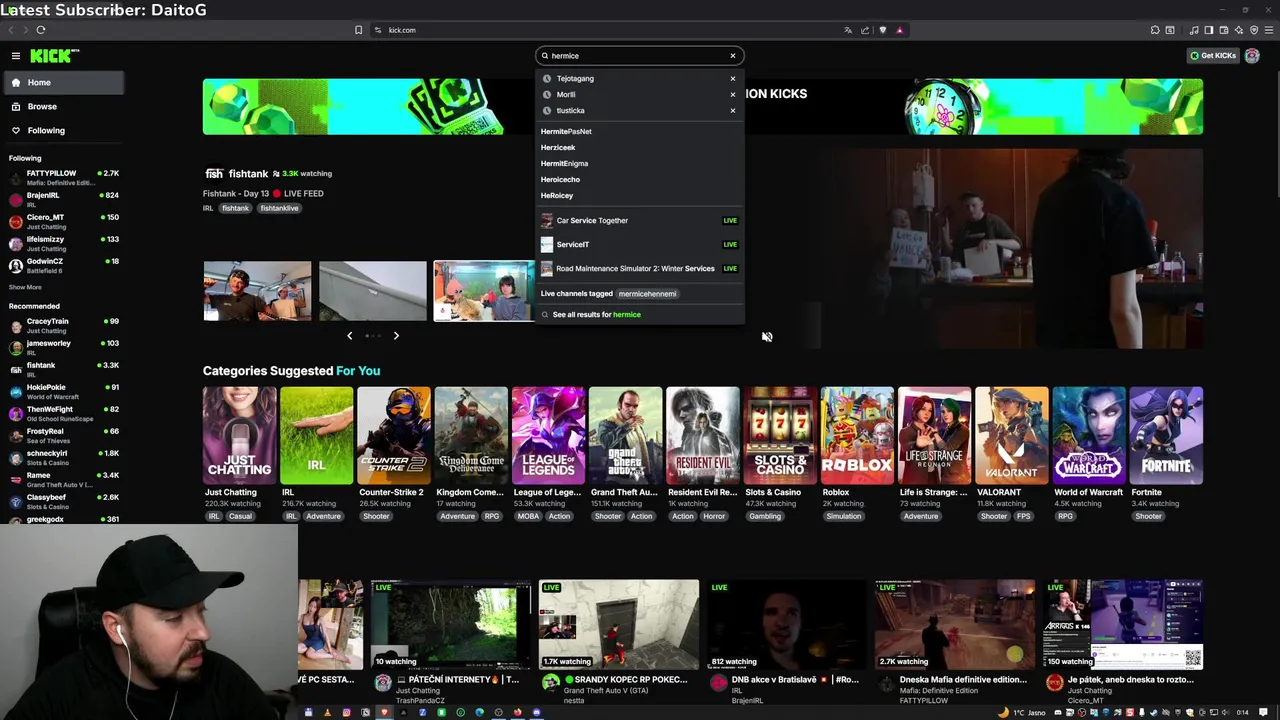
Task: Open Browse in sidebar
Action: 63,106
